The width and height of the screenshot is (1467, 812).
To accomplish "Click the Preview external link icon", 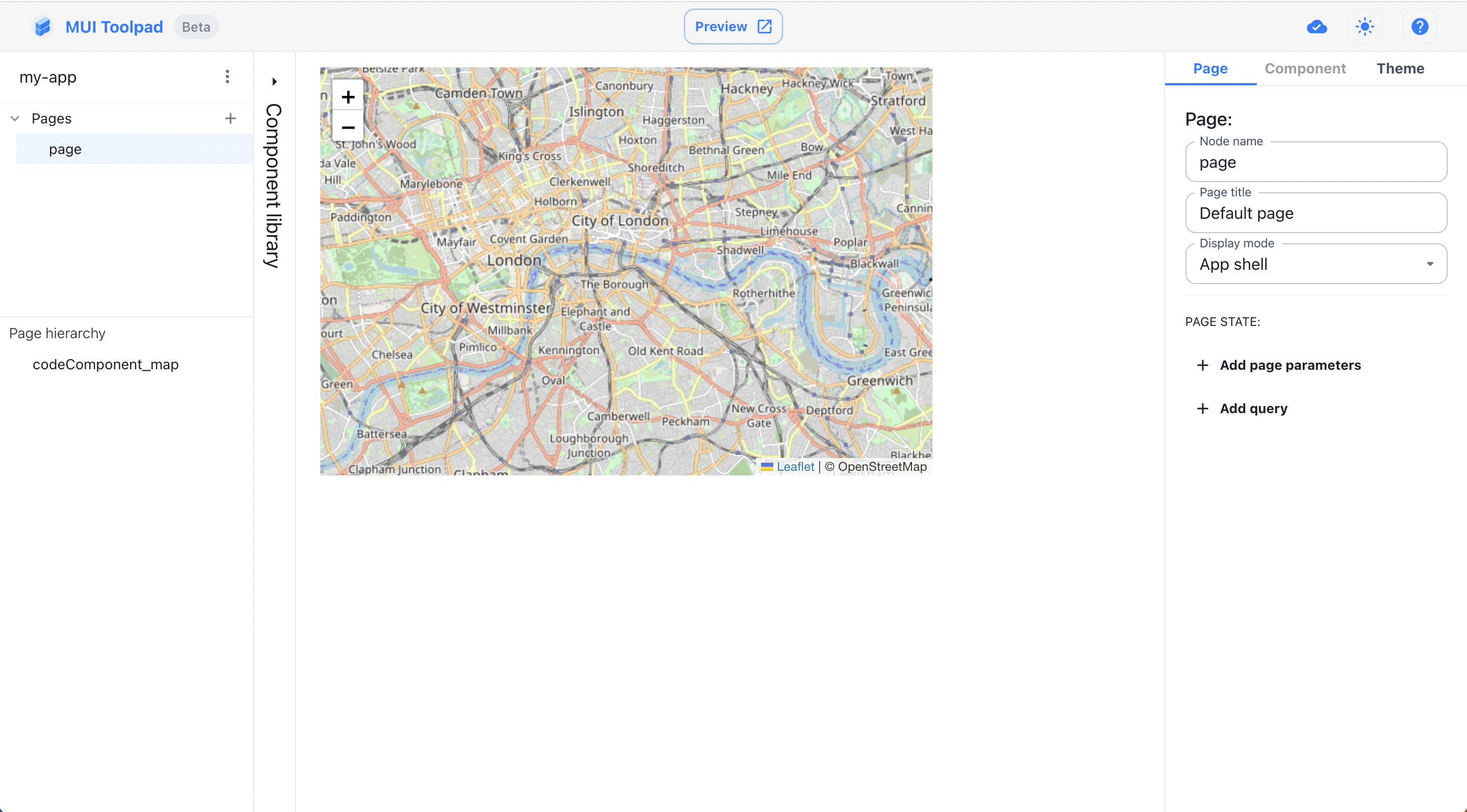I will [x=764, y=26].
